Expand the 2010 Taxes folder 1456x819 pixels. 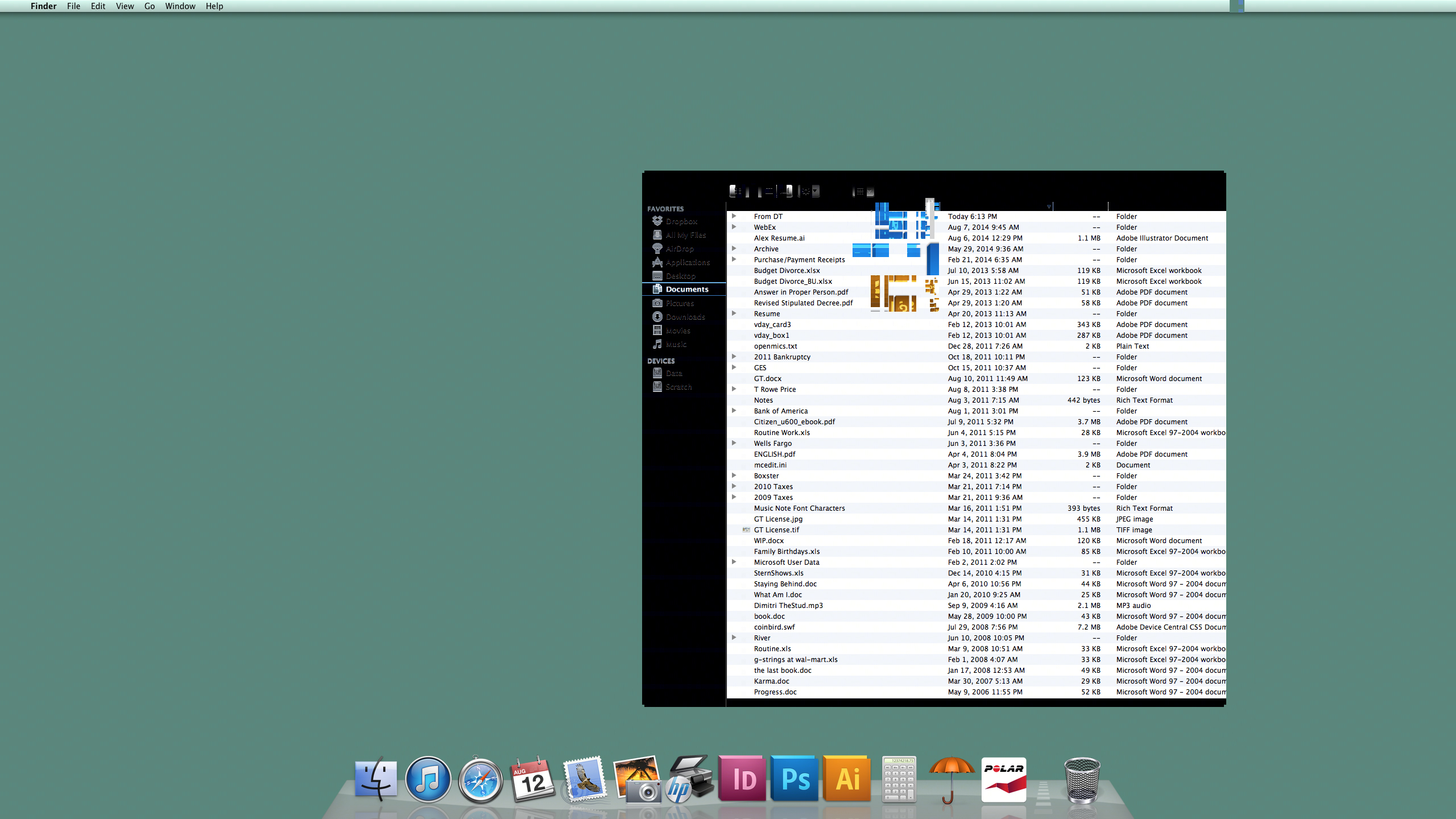(x=734, y=486)
